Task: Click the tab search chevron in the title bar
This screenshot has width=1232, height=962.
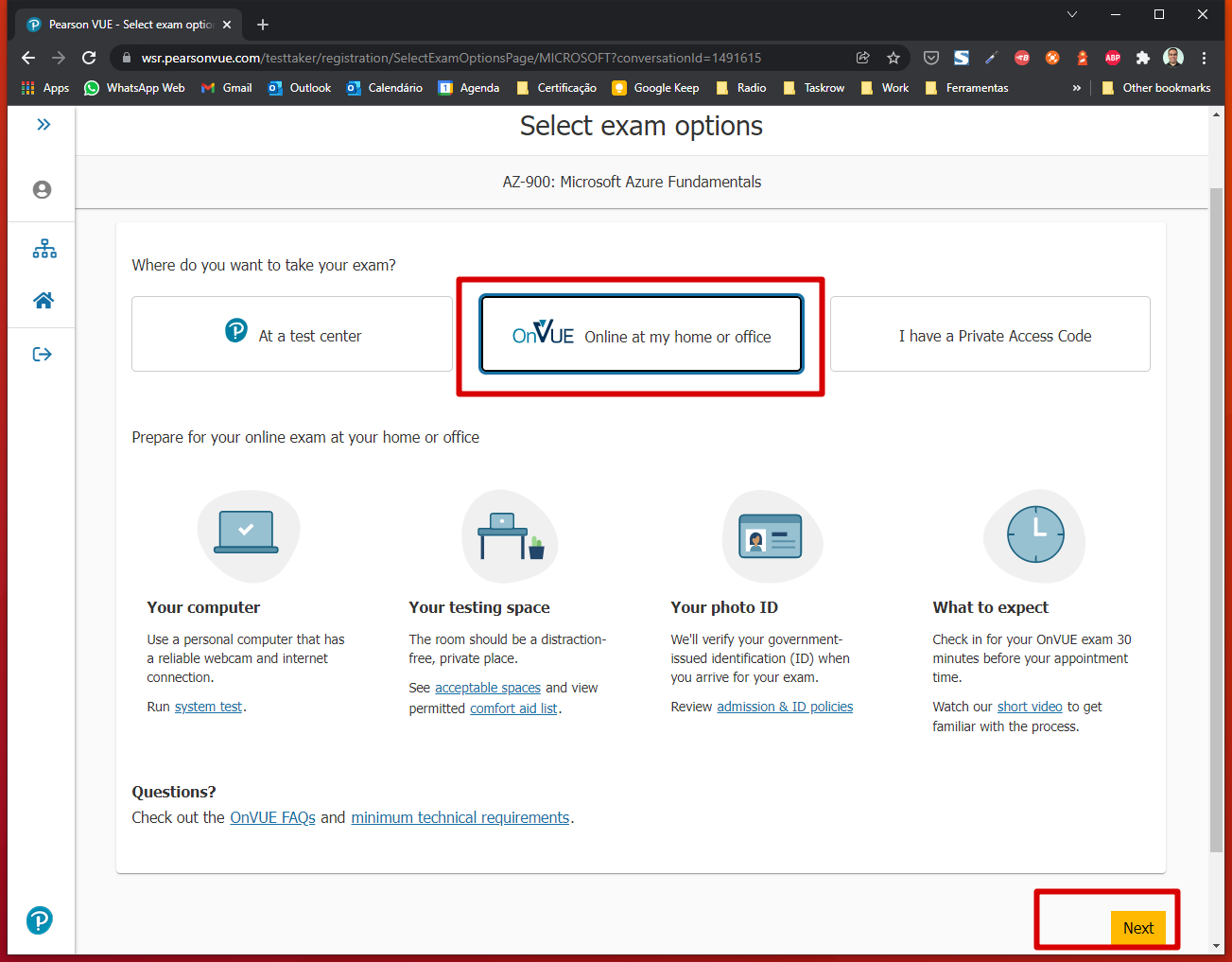Action: coord(1071,14)
